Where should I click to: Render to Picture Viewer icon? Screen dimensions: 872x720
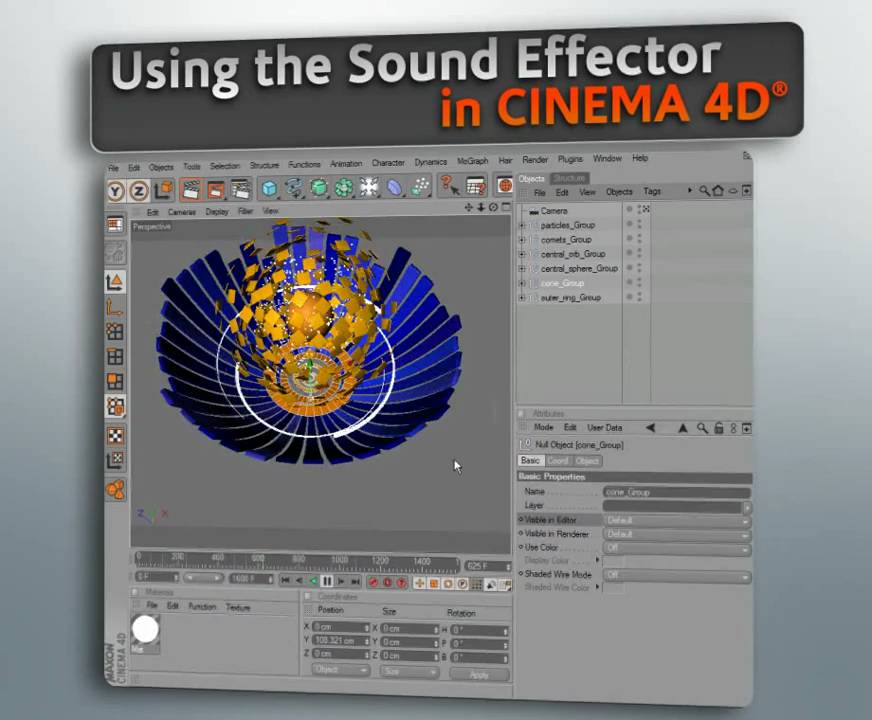click(215, 190)
